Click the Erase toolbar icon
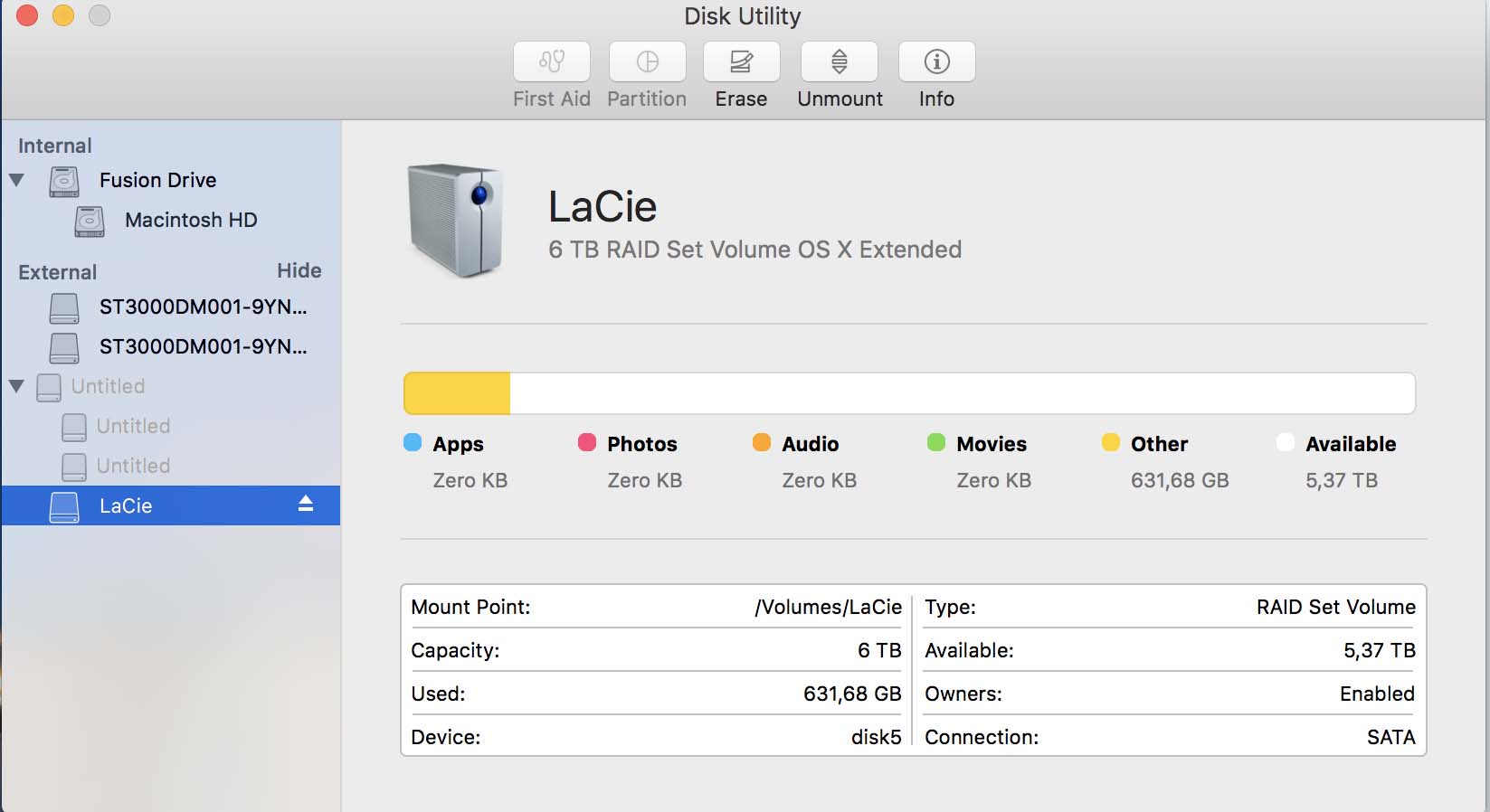The width and height of the screenshot is (1490, 812). tap(742, 61)
